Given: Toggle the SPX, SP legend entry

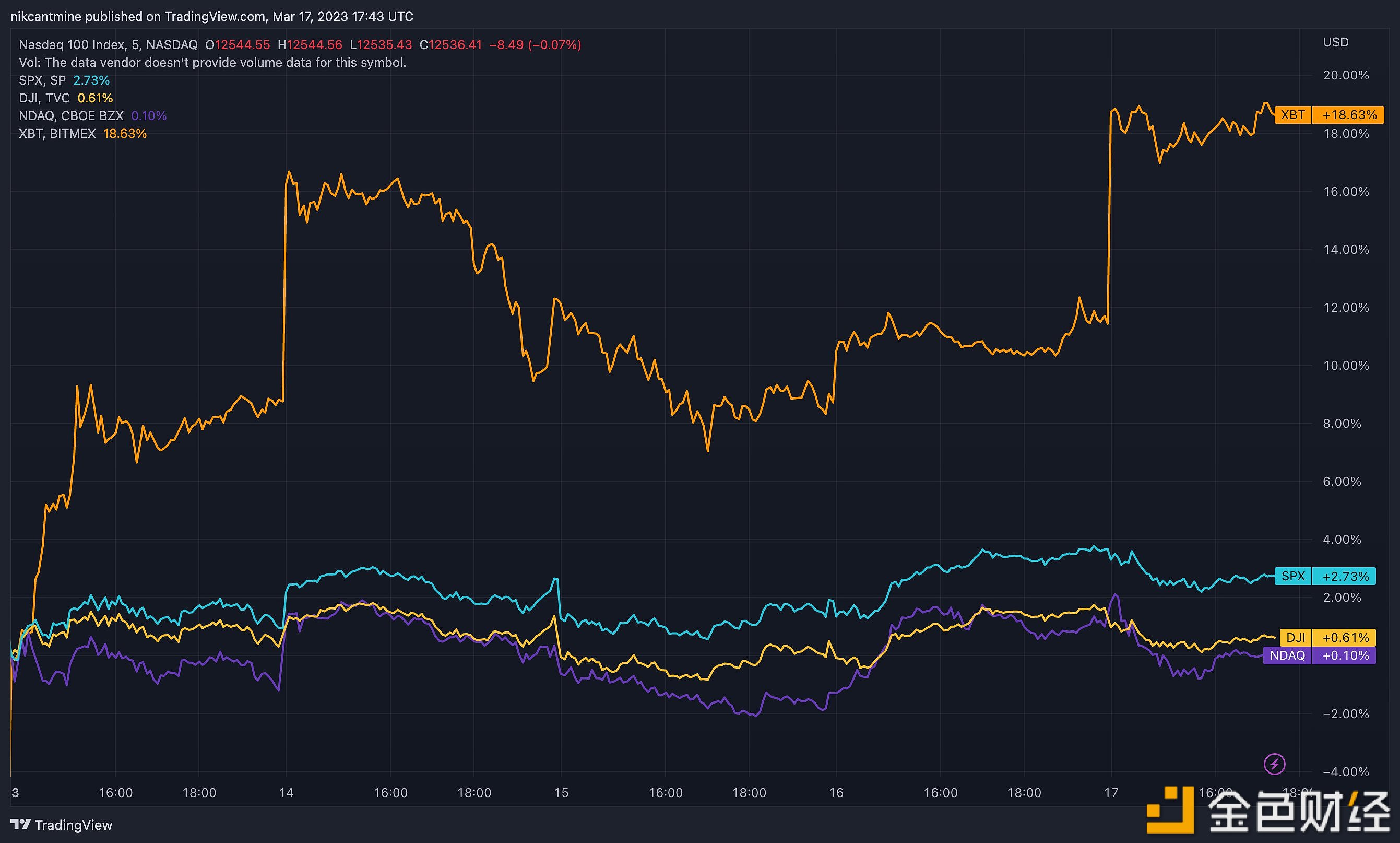Looking at the screenshot, I should (43, 80).
